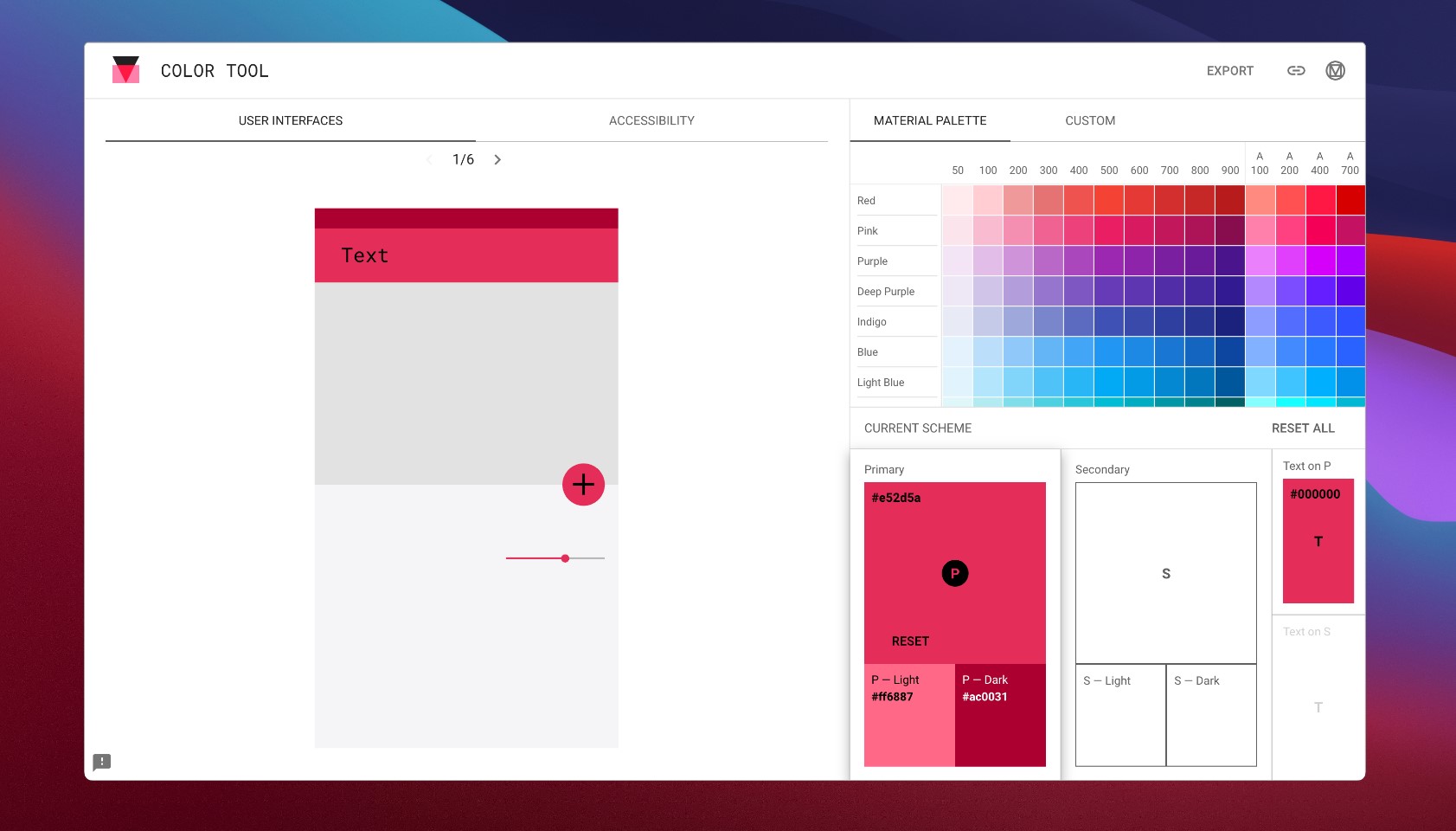The height and width of the screenshot is (831, 1456).
Task: Choose the Indigo row label in palette
Action: [871, 321]
